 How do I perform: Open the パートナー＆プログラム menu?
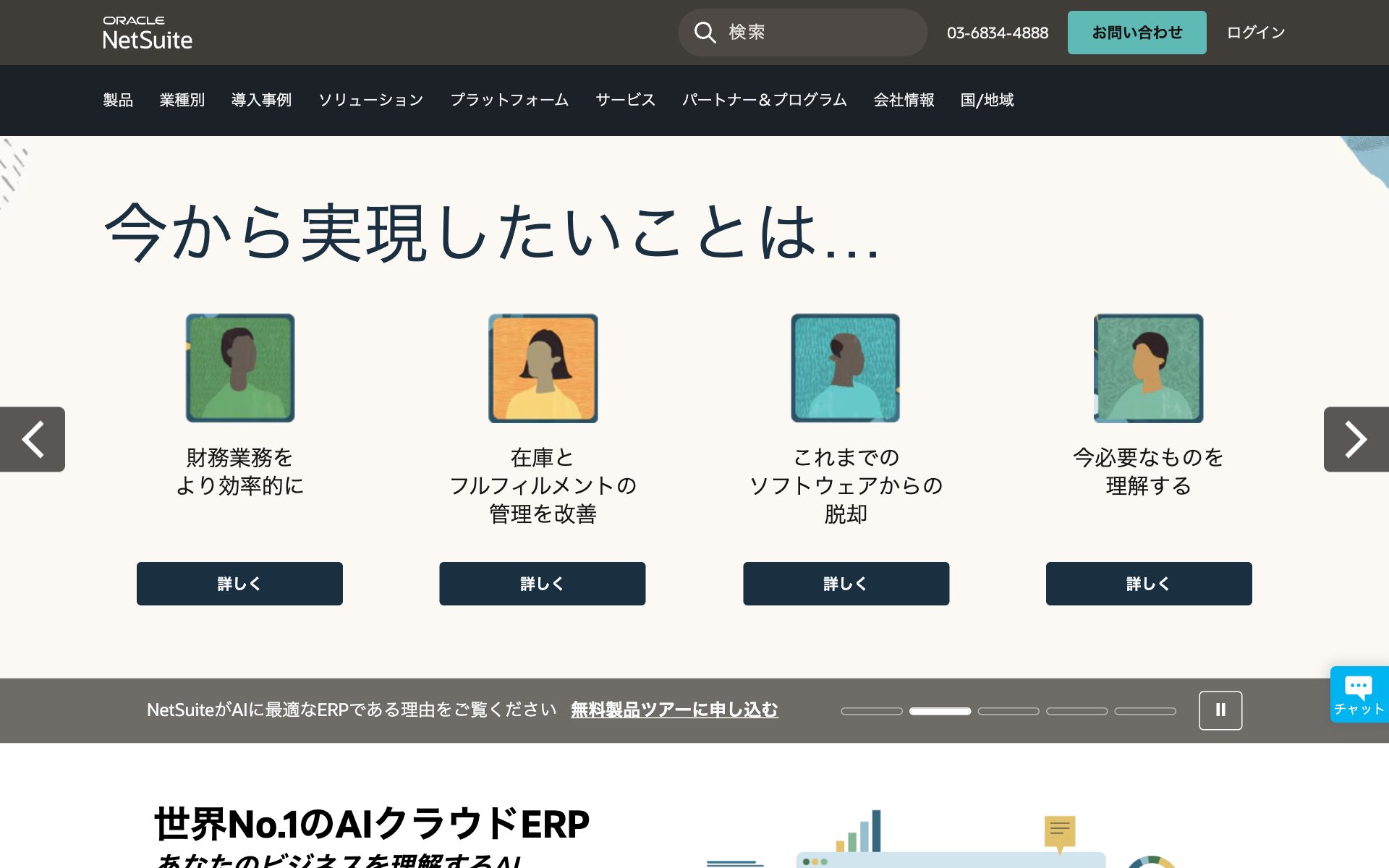tap(764, 100)
